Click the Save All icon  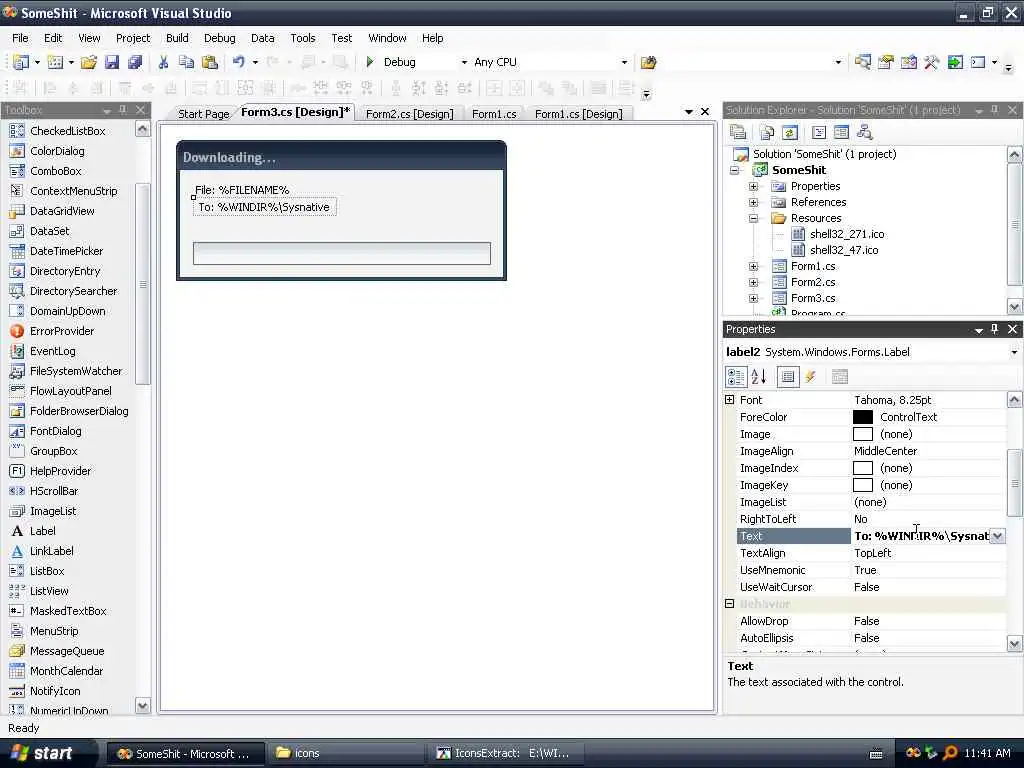(135, 62)
